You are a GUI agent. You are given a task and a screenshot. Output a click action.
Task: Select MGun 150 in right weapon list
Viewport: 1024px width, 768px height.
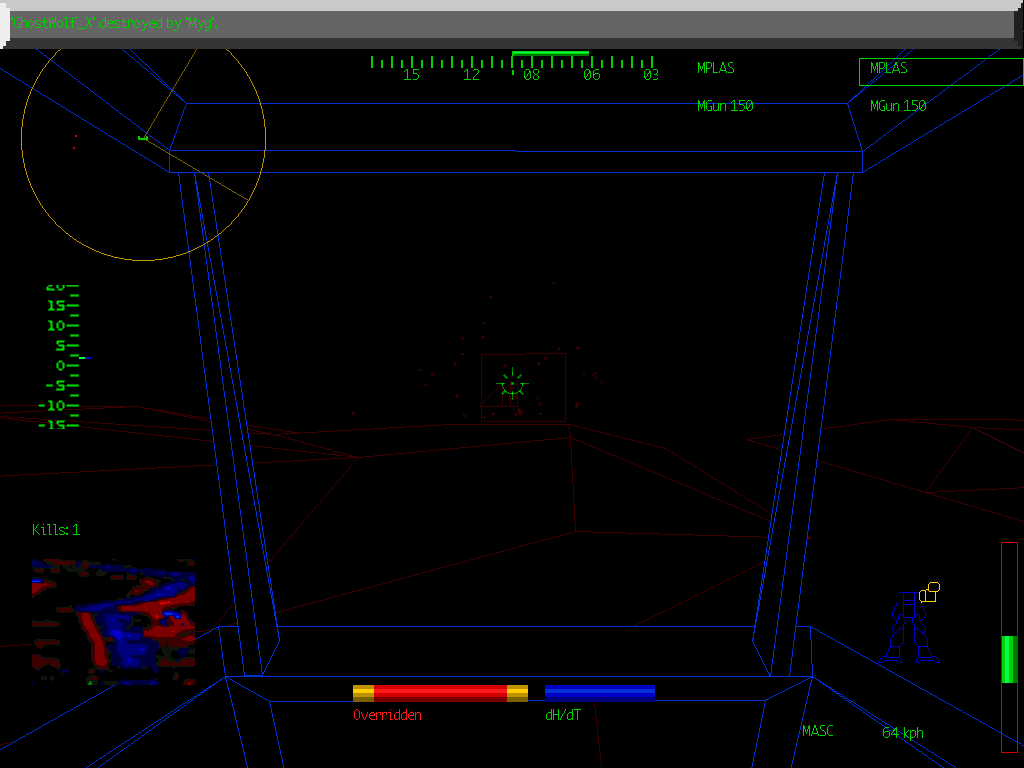pyautogui.click(x=897, y=106)
